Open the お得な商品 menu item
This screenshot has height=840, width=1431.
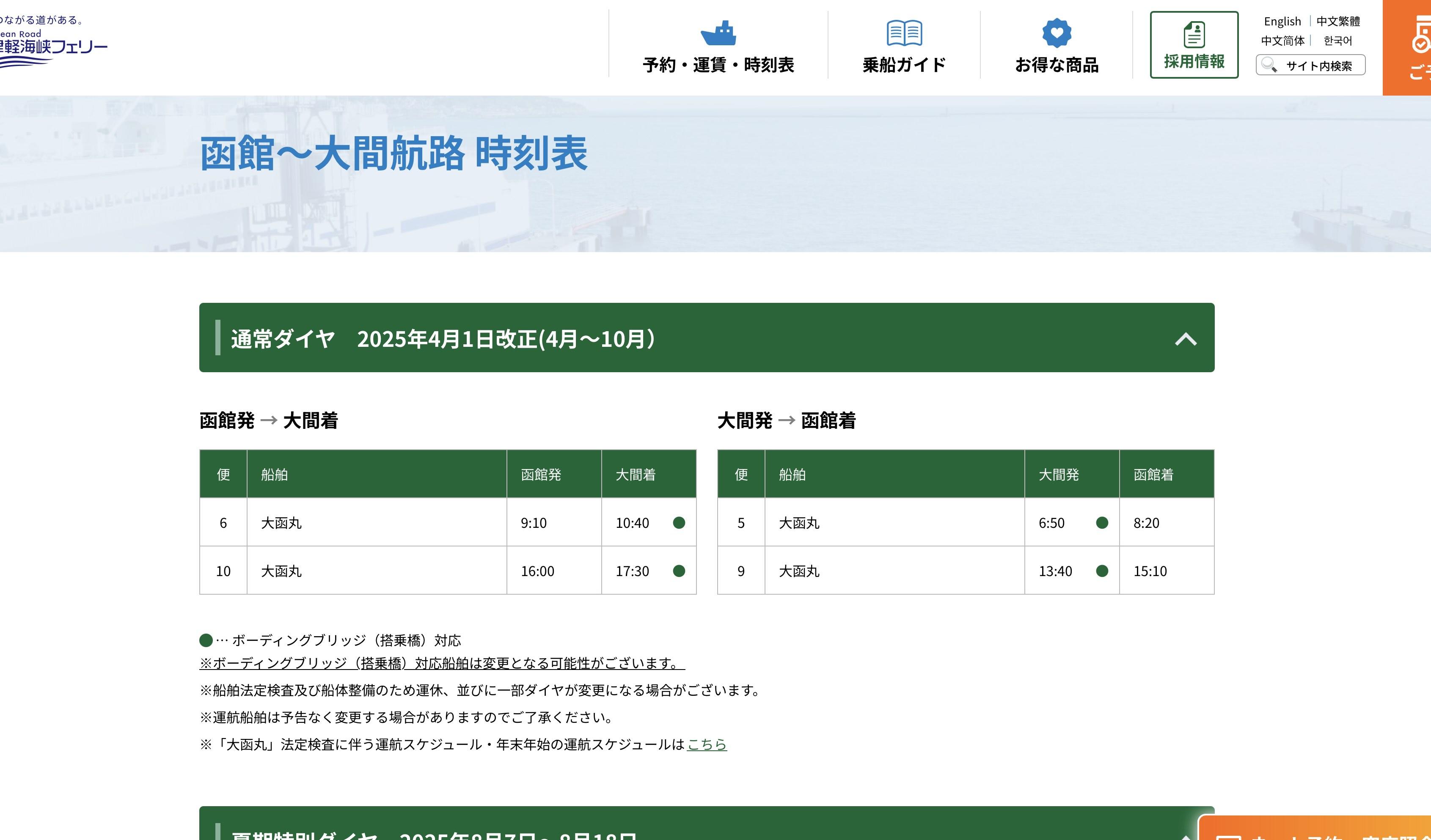(1056, 65)
